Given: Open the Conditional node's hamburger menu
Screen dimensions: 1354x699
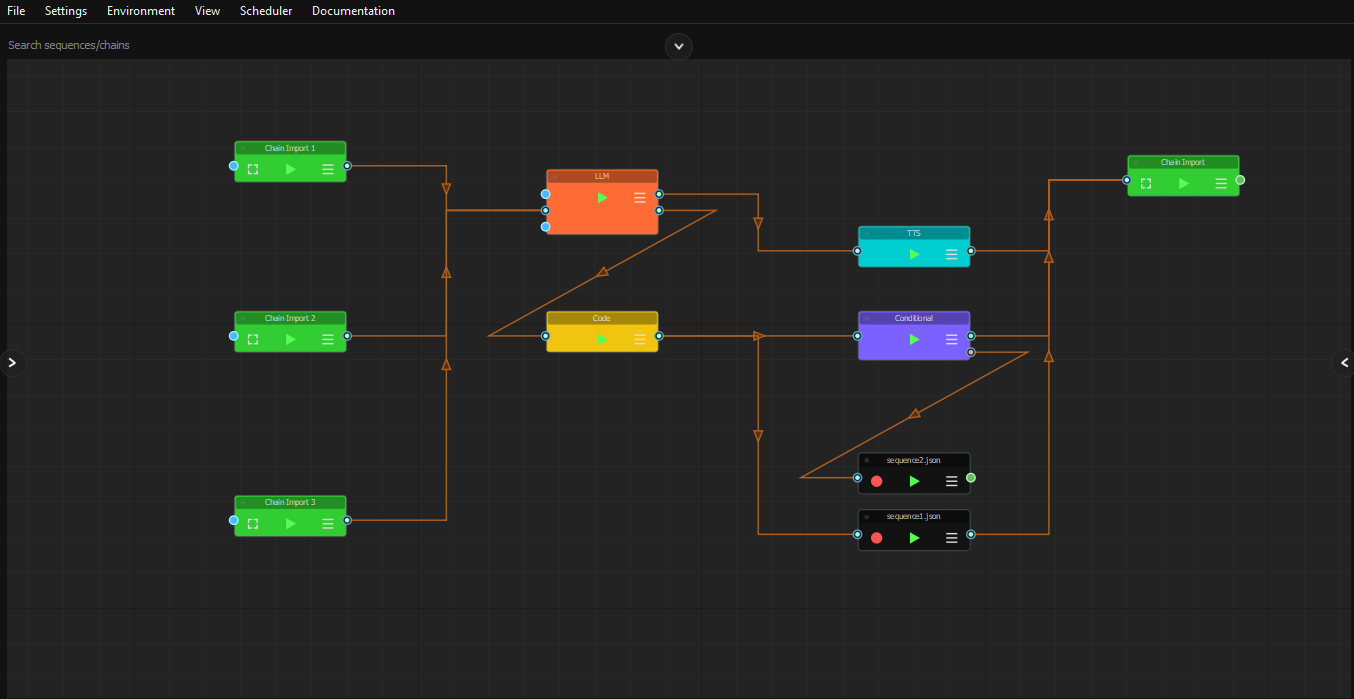Looking at the screenshot, I should [x=950, y=339].
